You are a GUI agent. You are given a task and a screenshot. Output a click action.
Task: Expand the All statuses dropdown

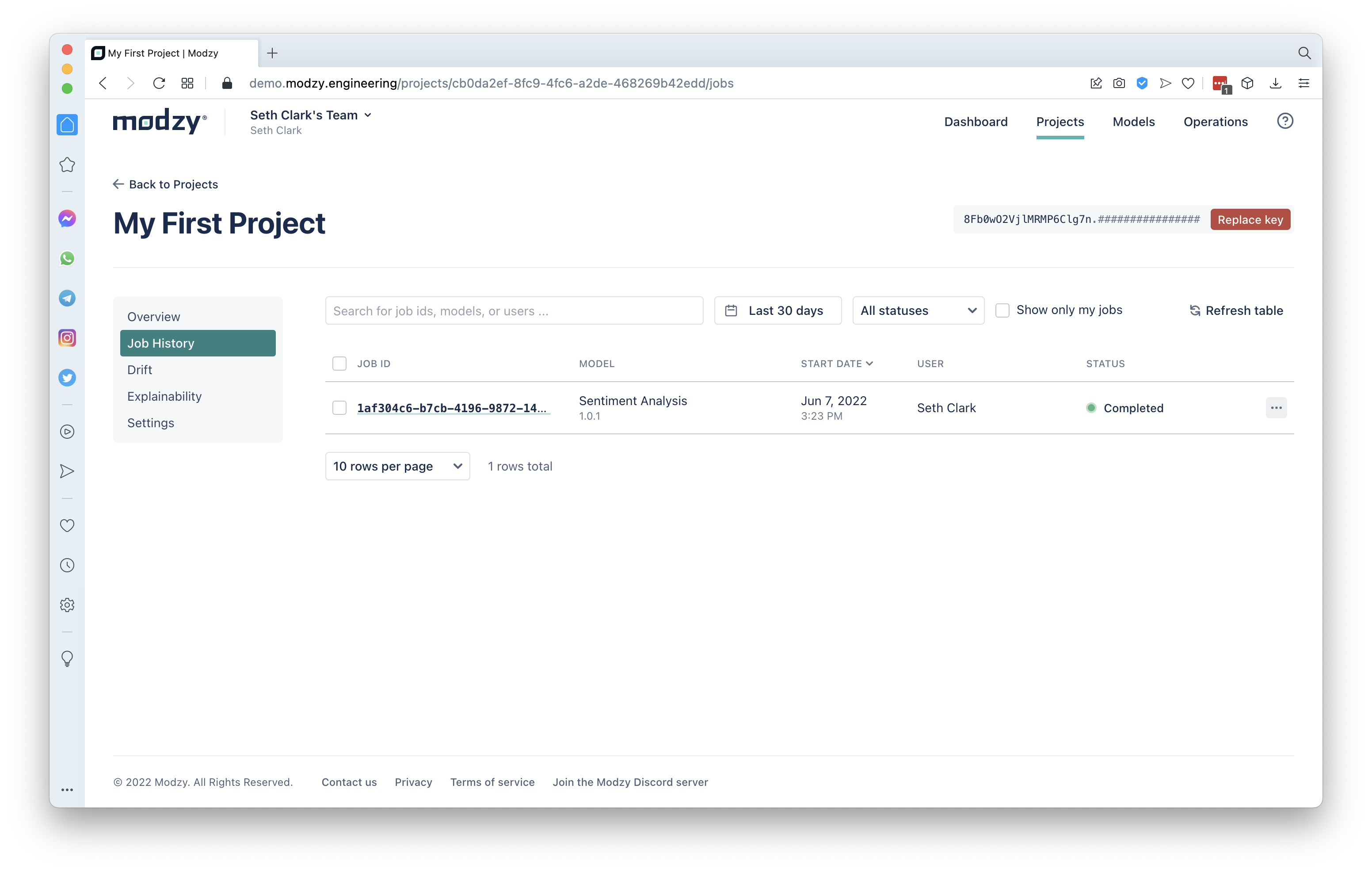(x=917, y=311)
